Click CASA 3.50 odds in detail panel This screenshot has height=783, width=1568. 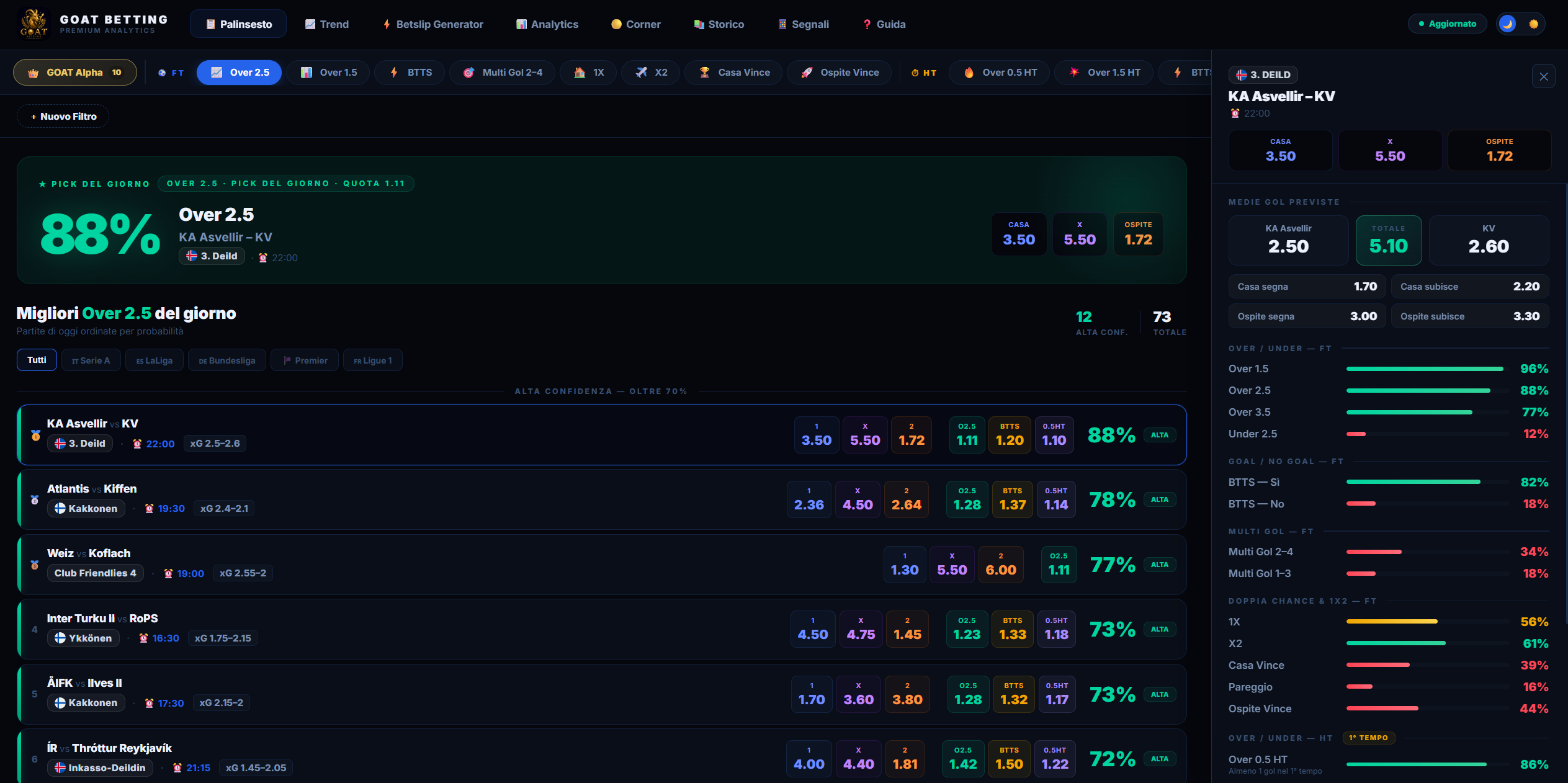point(1280,150)
